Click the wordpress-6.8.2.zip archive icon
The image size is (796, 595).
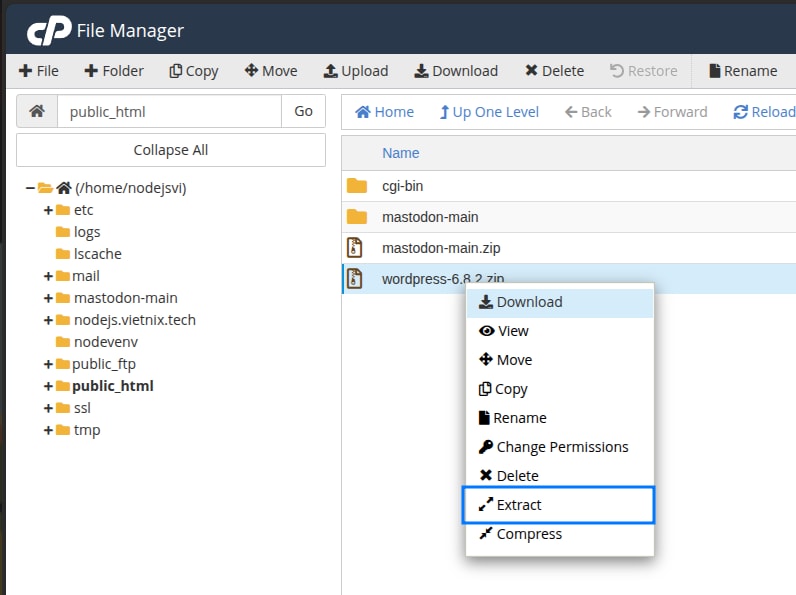(354, 279)
